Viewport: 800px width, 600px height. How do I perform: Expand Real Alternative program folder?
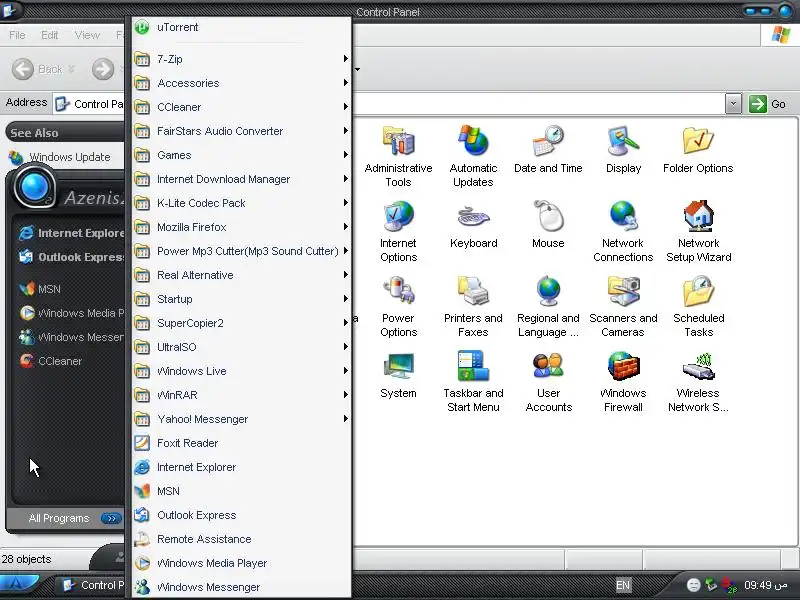[x=242, y=274]
